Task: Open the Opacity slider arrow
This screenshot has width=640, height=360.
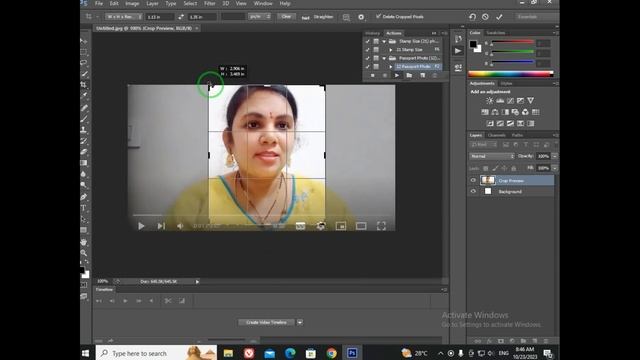Action: (x=555, y=156)
